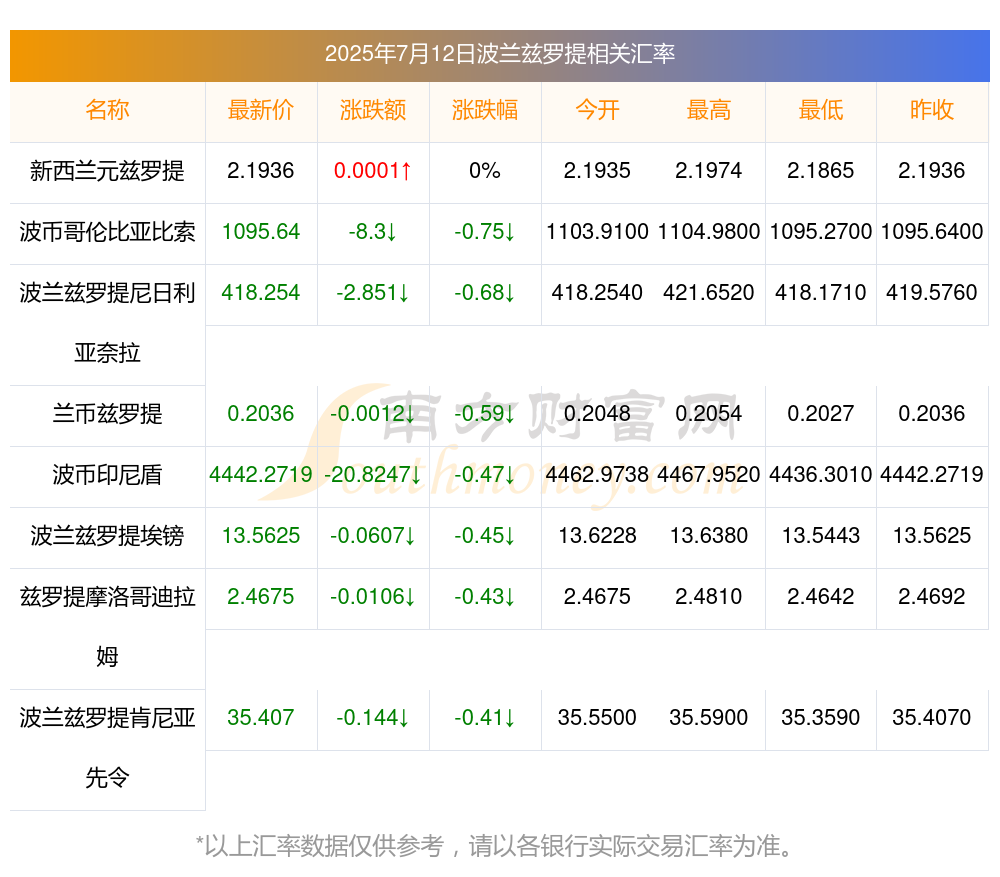Click the 今开 column header
Image resolution: width=1000 pixels, height=877 pixels.
pyautogui.click(x=597, y=110)
